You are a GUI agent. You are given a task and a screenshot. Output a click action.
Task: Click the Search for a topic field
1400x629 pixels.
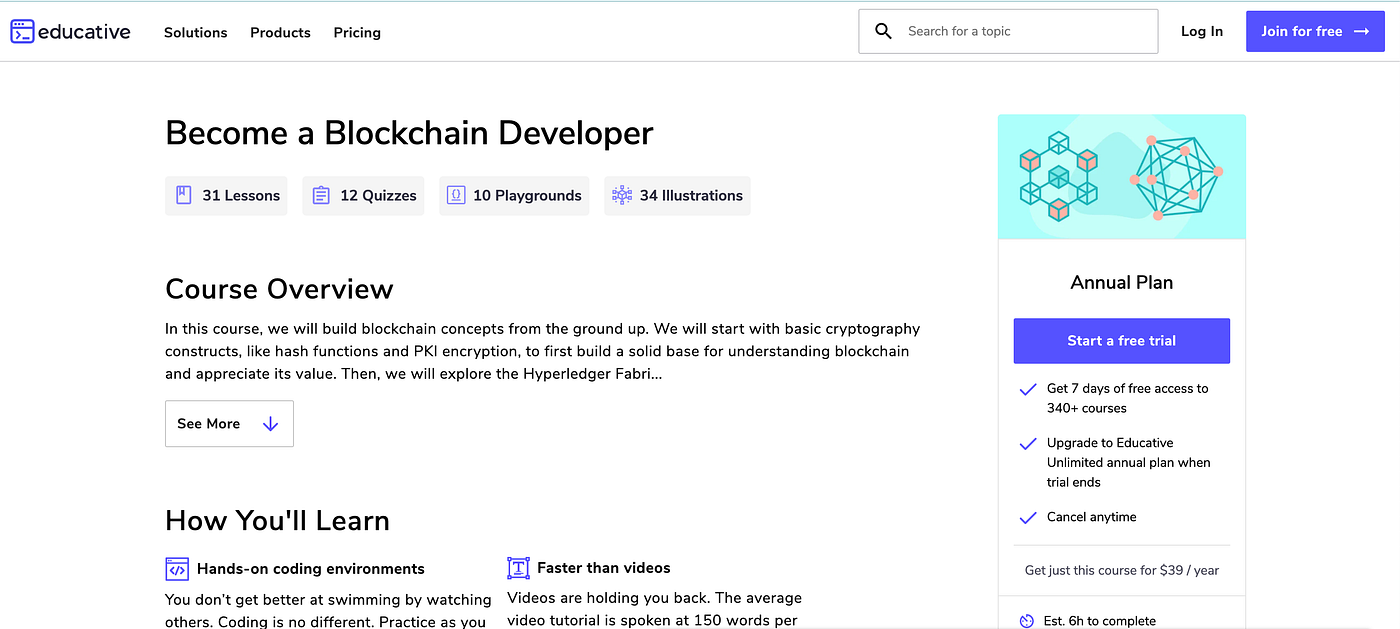(x=1008, y=31)
